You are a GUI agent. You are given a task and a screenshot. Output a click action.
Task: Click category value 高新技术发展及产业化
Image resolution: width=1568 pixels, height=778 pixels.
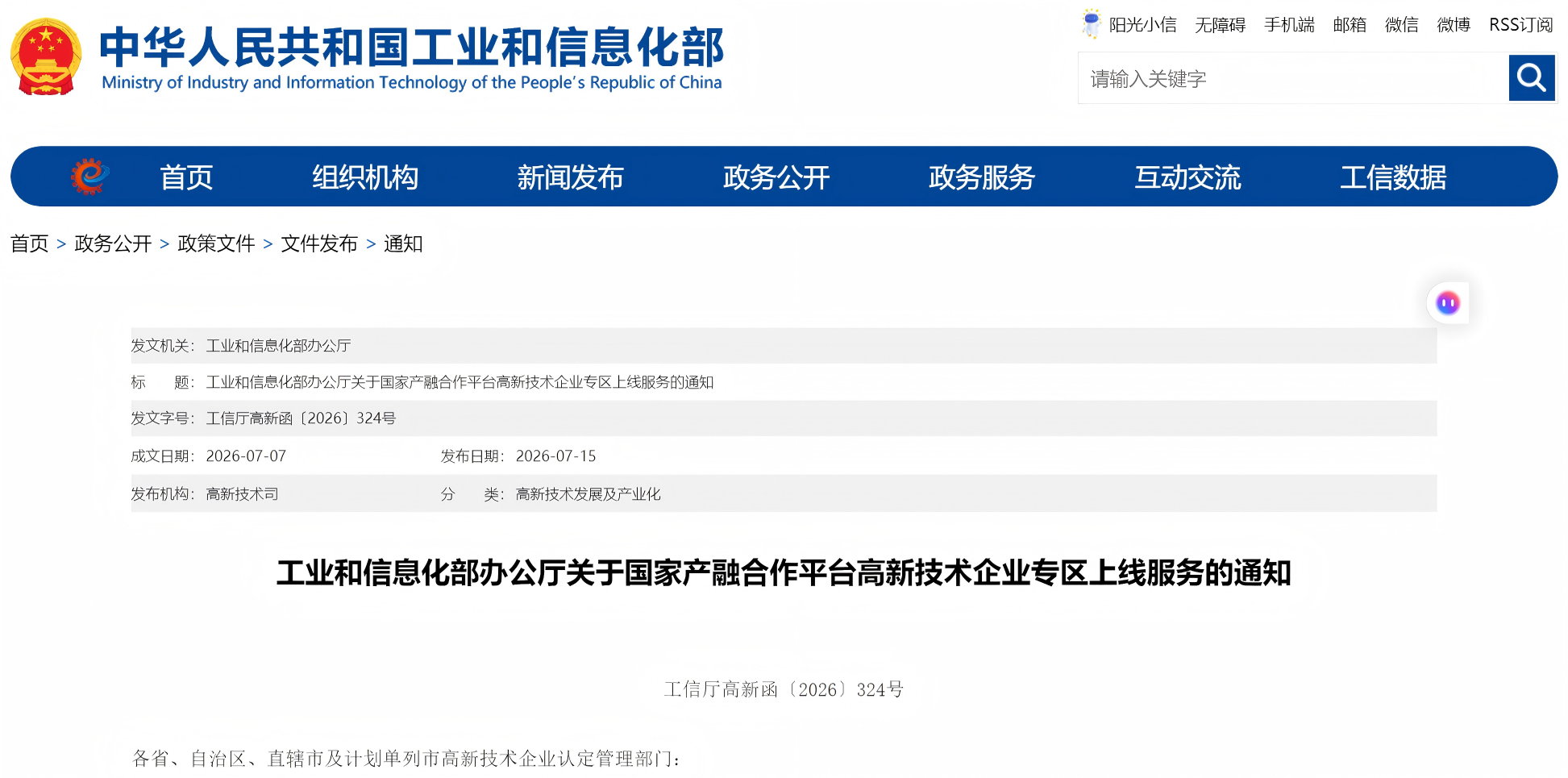pyautogui.click(x=588, y=494)
